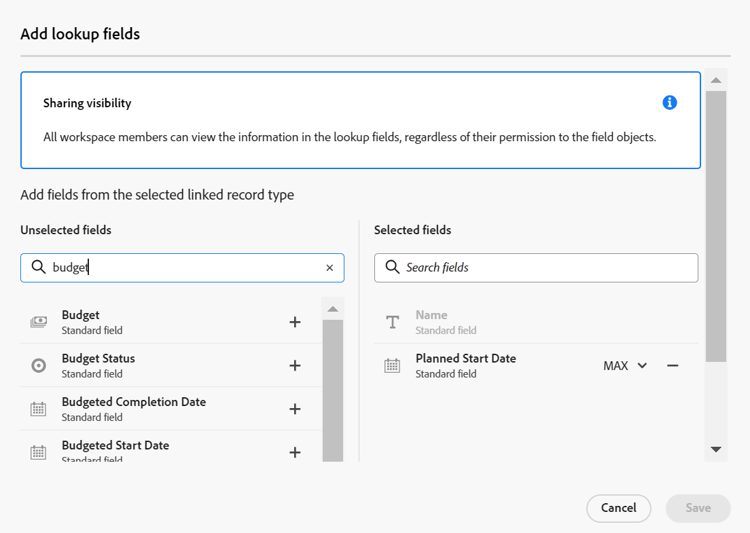Add the Budget field with plus icon

[295, 322]
